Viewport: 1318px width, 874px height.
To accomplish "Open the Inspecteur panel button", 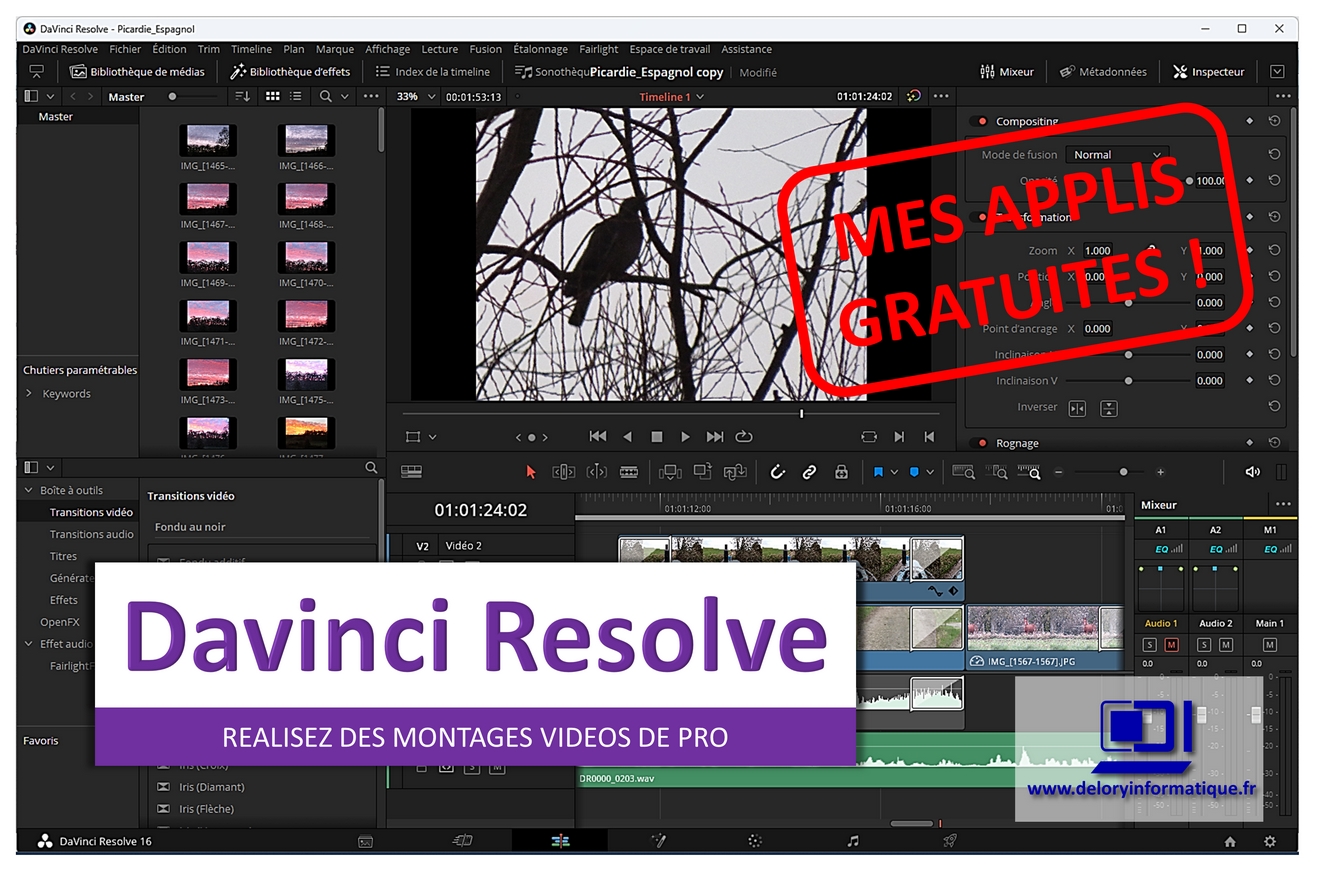I will point(1209,72).
